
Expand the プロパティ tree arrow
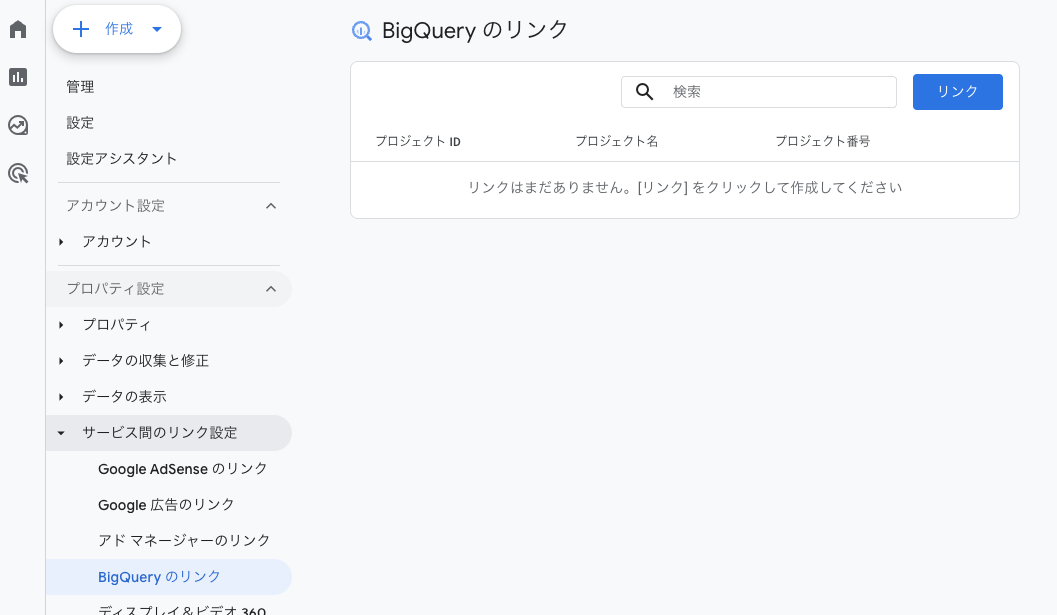click(x=61, y=325)
